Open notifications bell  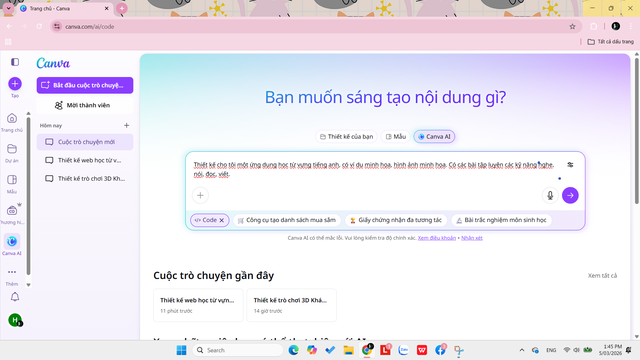pos(15,297)
